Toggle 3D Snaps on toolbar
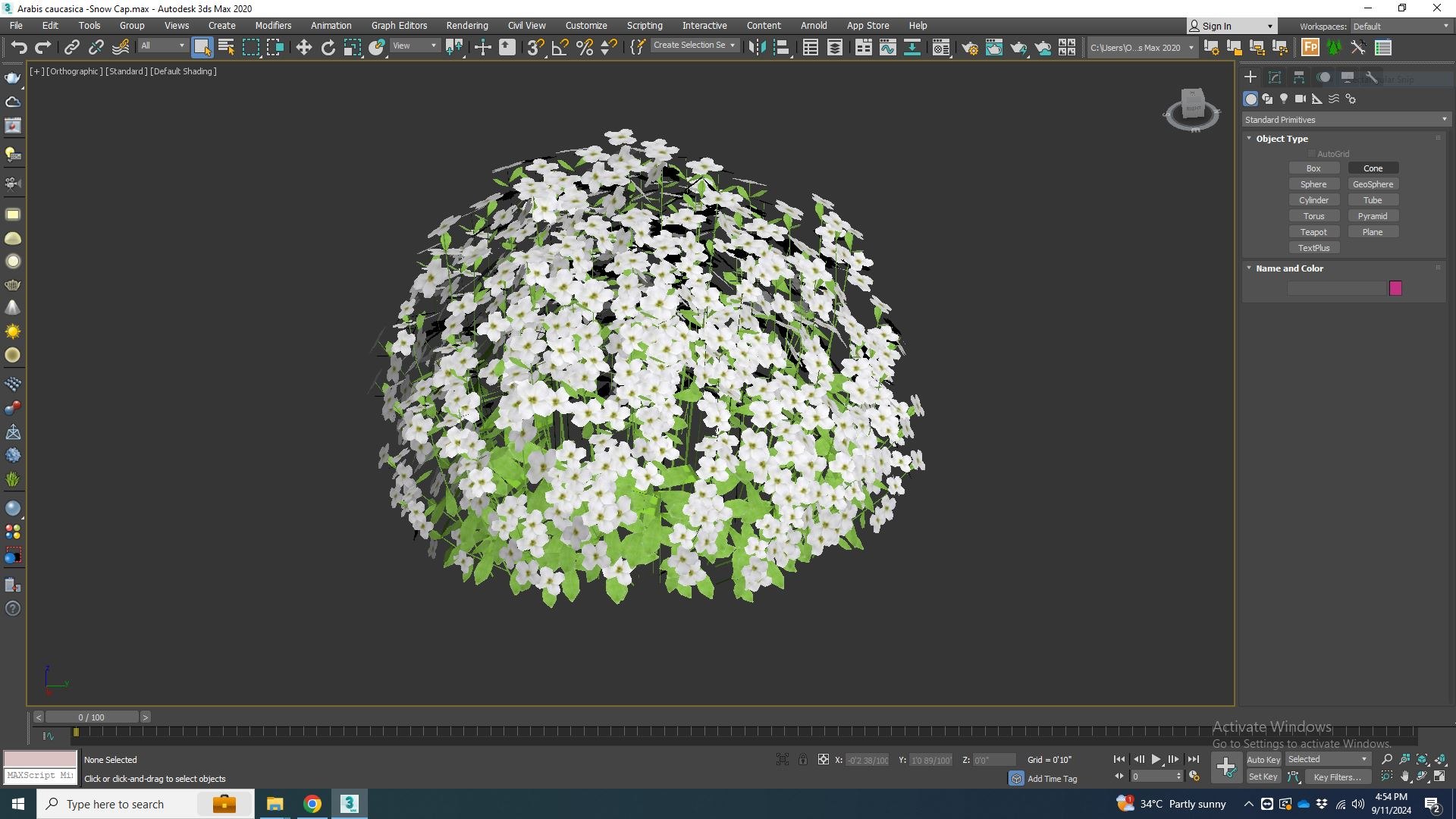1456x819 pixels. pos(535,48)
